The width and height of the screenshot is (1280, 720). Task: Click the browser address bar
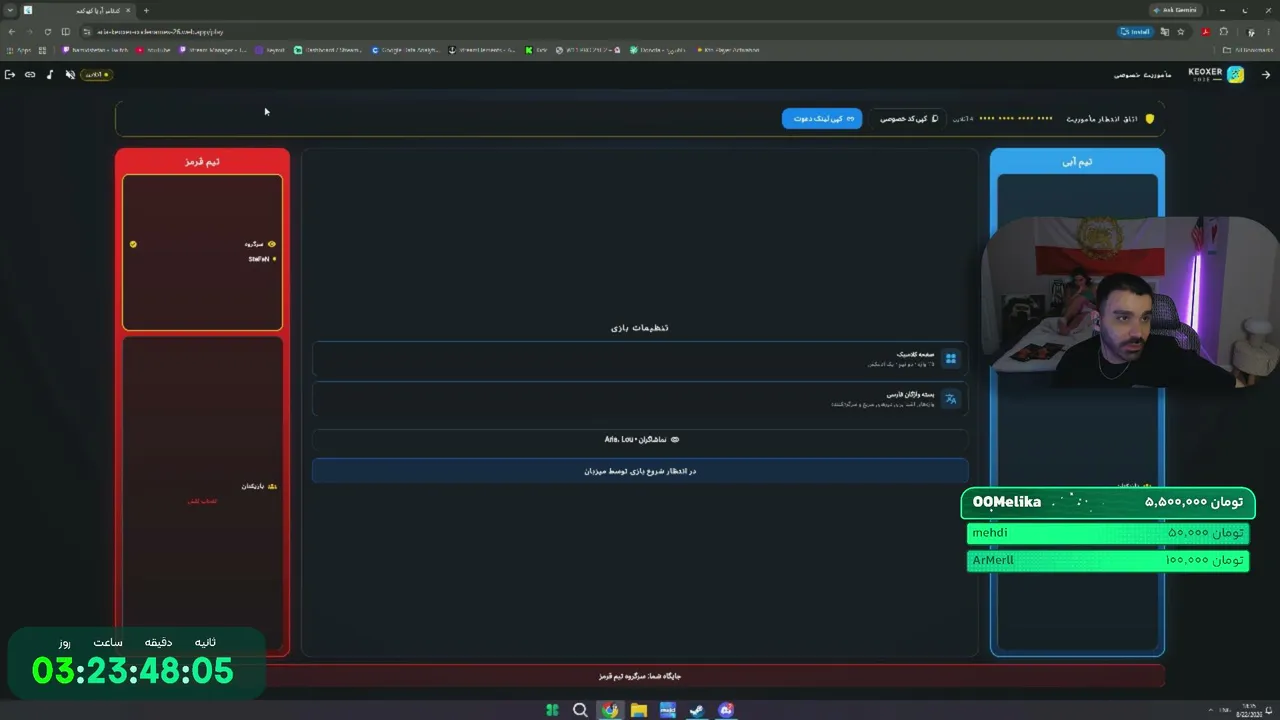(600, 32)
